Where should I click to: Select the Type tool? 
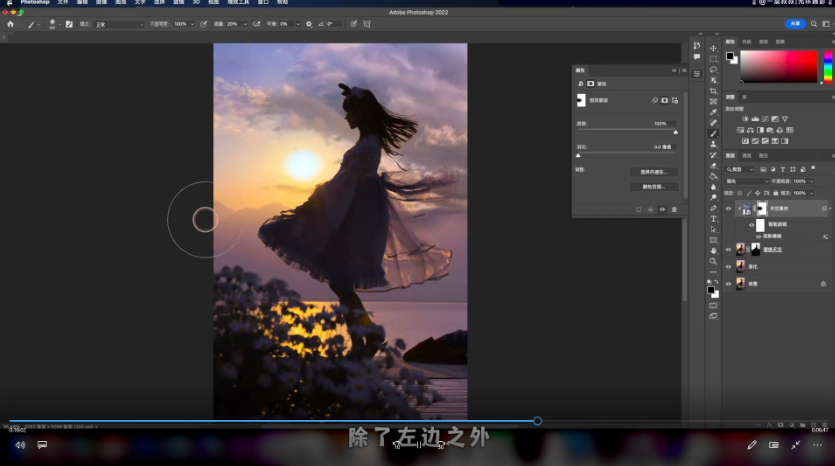pyautogui.click(x=713, y=219)
